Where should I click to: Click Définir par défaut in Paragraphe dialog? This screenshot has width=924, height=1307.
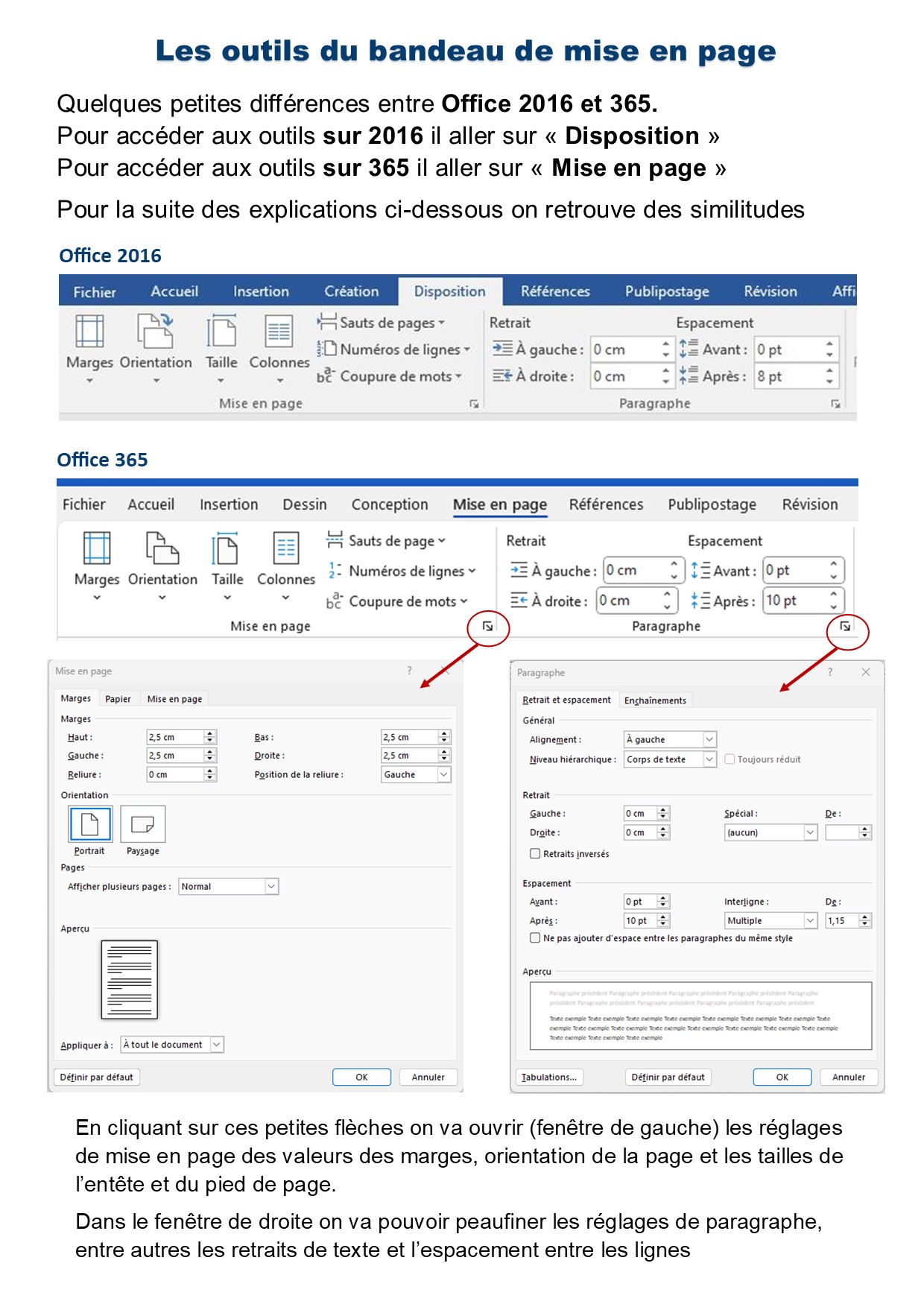[668, 1077]
